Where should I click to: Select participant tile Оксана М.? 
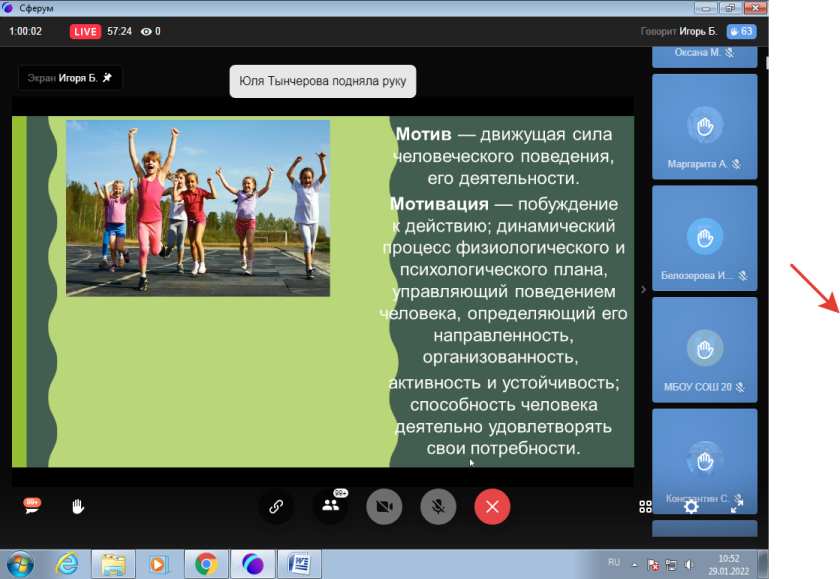pos(704,57)
